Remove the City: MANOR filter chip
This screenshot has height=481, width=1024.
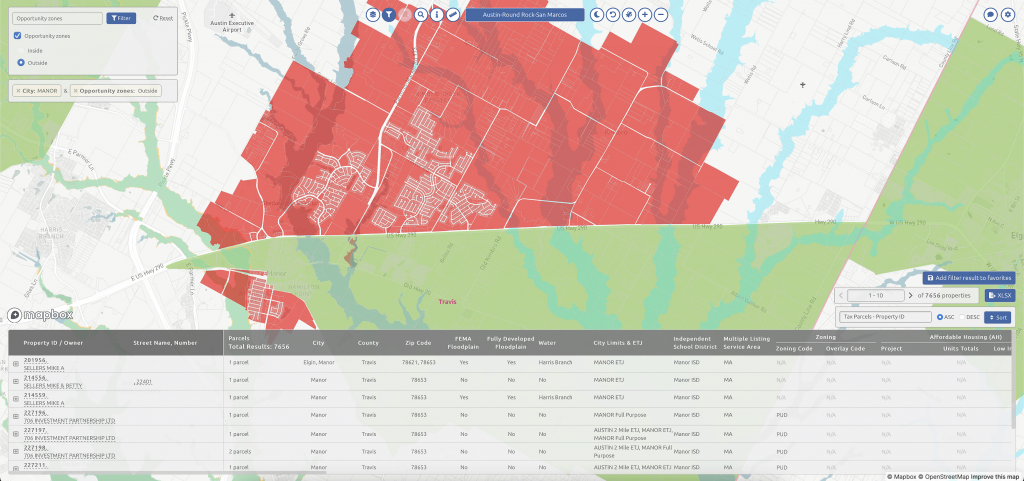[x=18, y=91]
